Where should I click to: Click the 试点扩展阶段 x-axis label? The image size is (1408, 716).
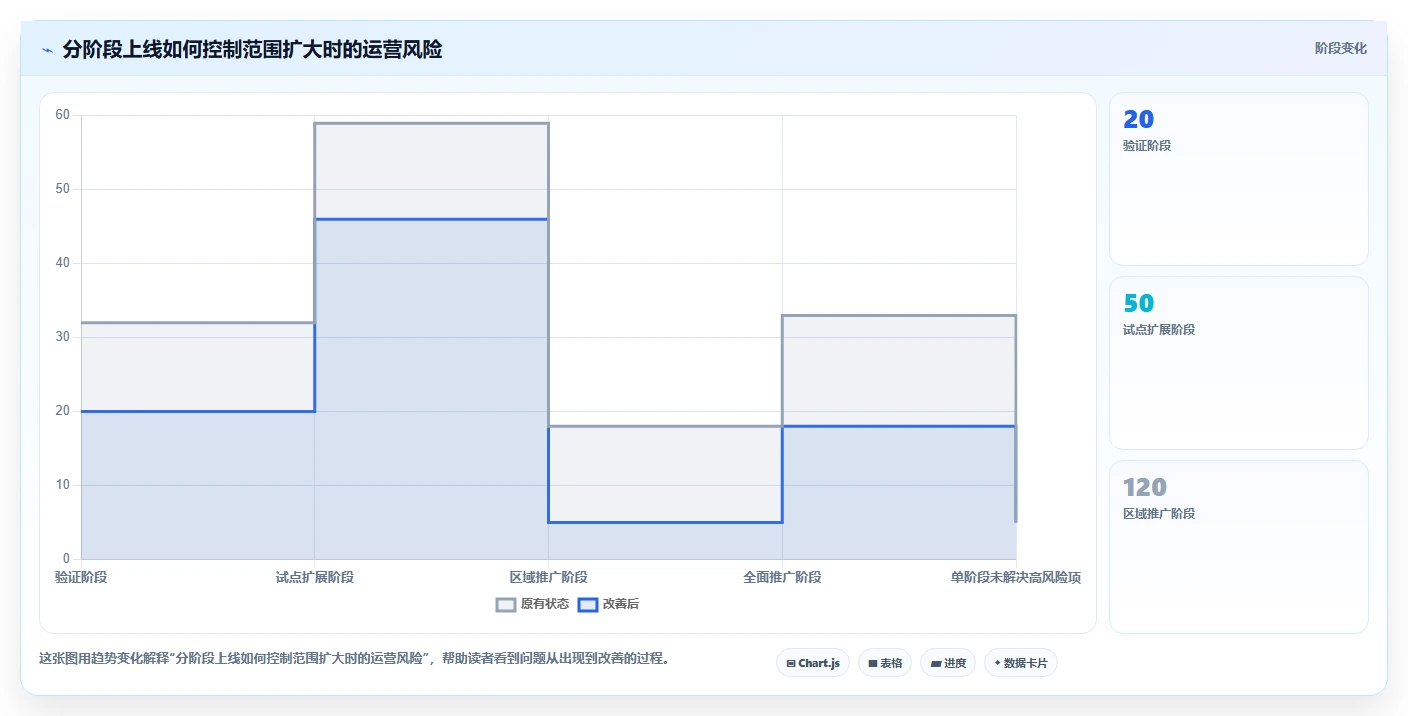[x=315, y=577]
